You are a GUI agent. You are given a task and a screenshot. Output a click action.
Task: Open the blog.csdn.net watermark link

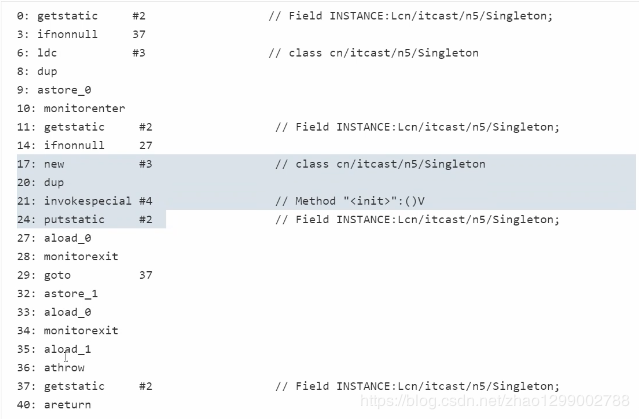pos(495,401)
